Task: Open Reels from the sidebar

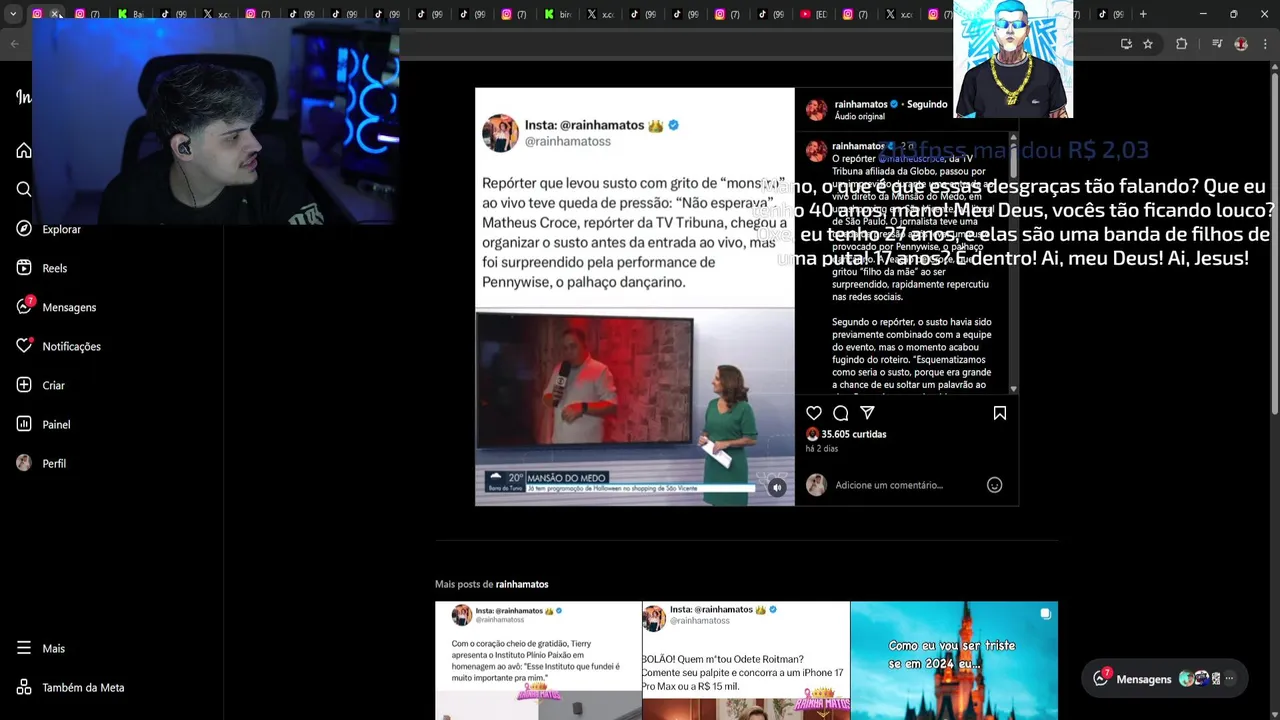Action: tap(42, 268)
